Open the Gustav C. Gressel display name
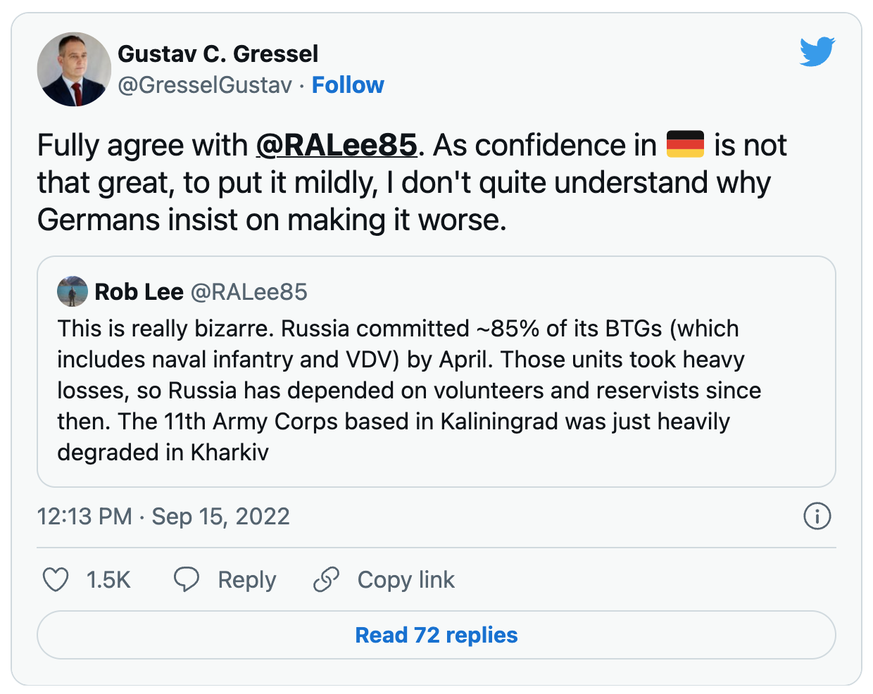 218,54
